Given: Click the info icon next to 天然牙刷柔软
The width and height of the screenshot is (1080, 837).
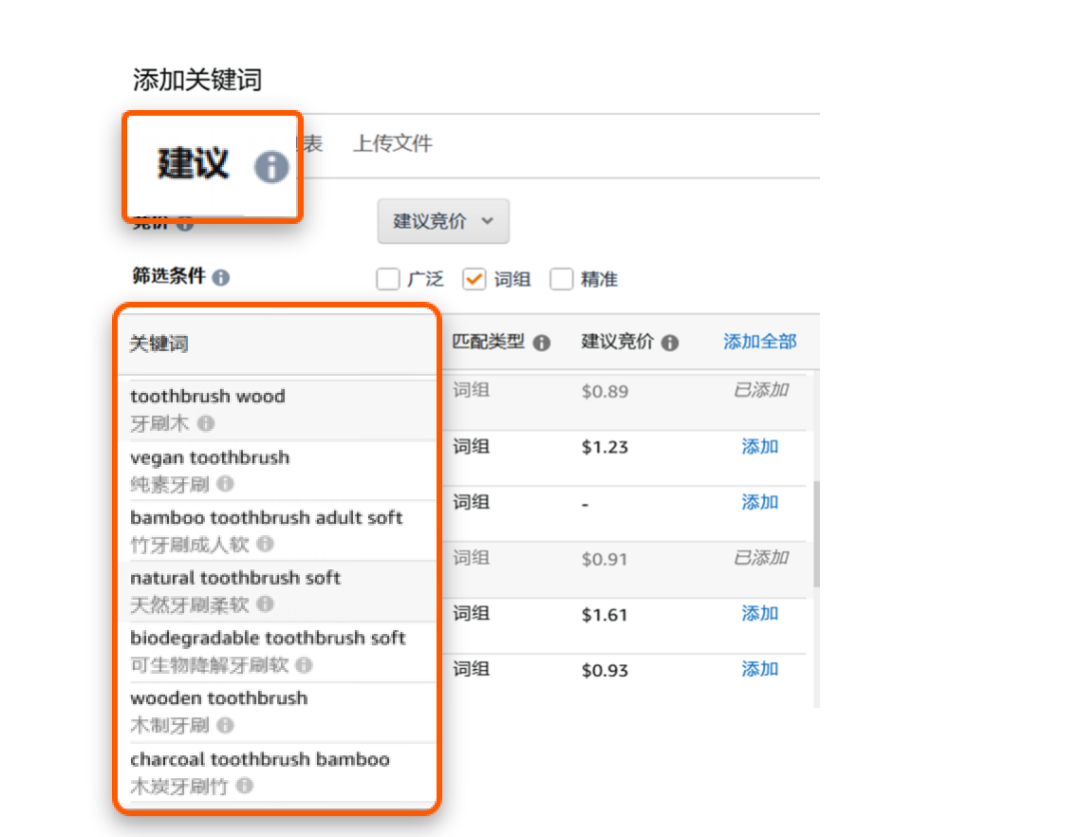Looking at the screenshot, I should (x=265, y=604).
